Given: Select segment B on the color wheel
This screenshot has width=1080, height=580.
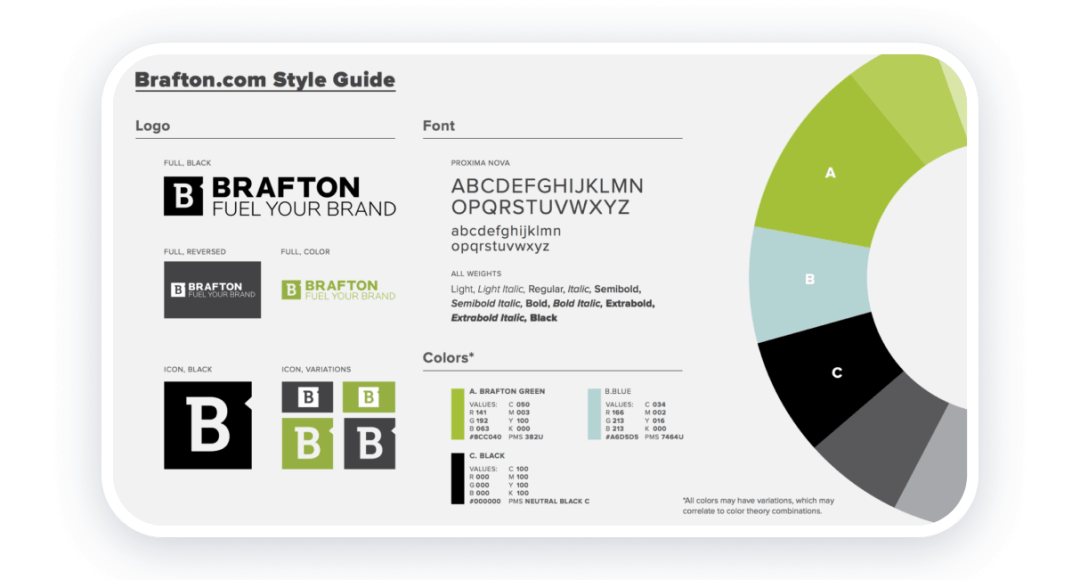Looking at the screenshot, I should tap(810, 277).
